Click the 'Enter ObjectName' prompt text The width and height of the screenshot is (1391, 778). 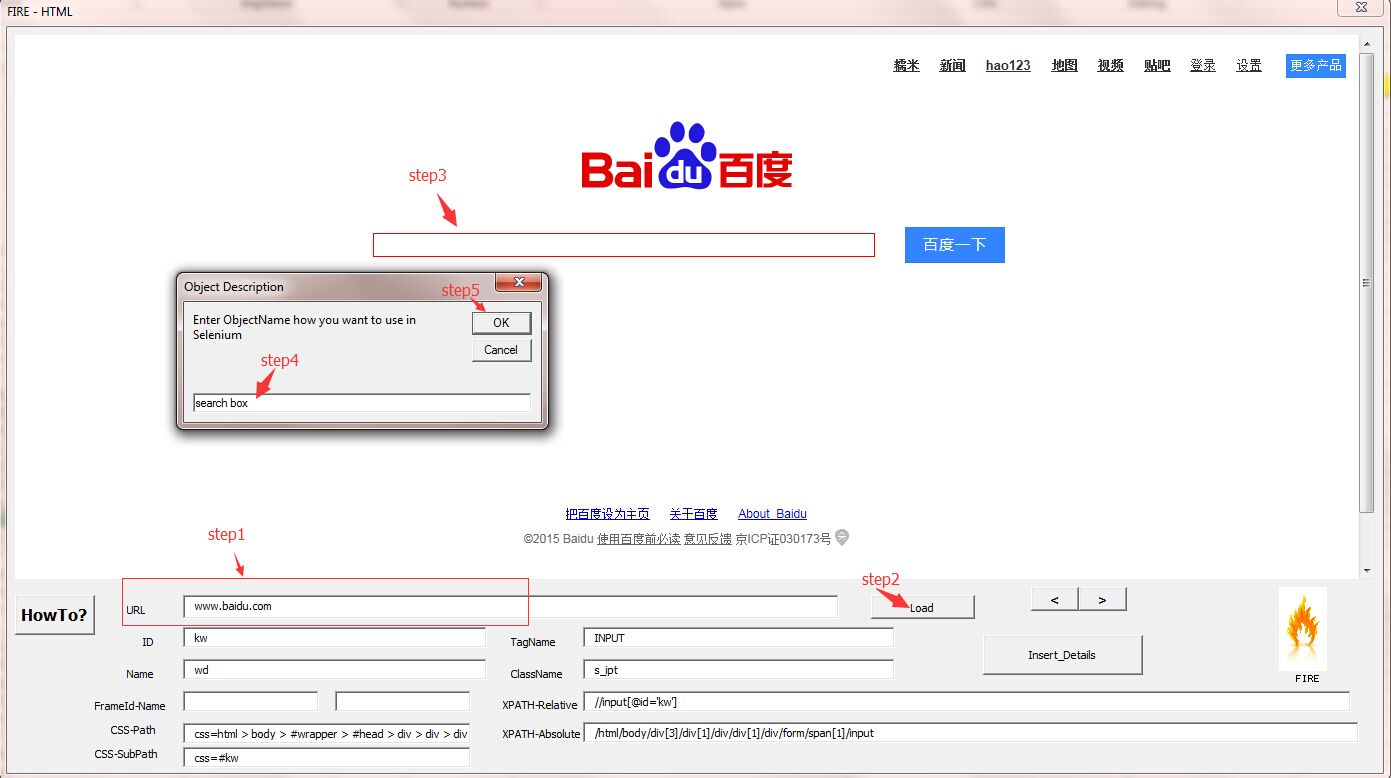coord(305,327)
